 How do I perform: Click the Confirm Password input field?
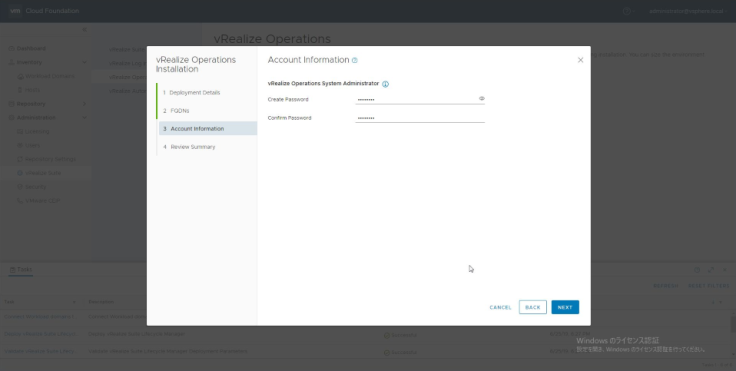(x=420, y=118)
